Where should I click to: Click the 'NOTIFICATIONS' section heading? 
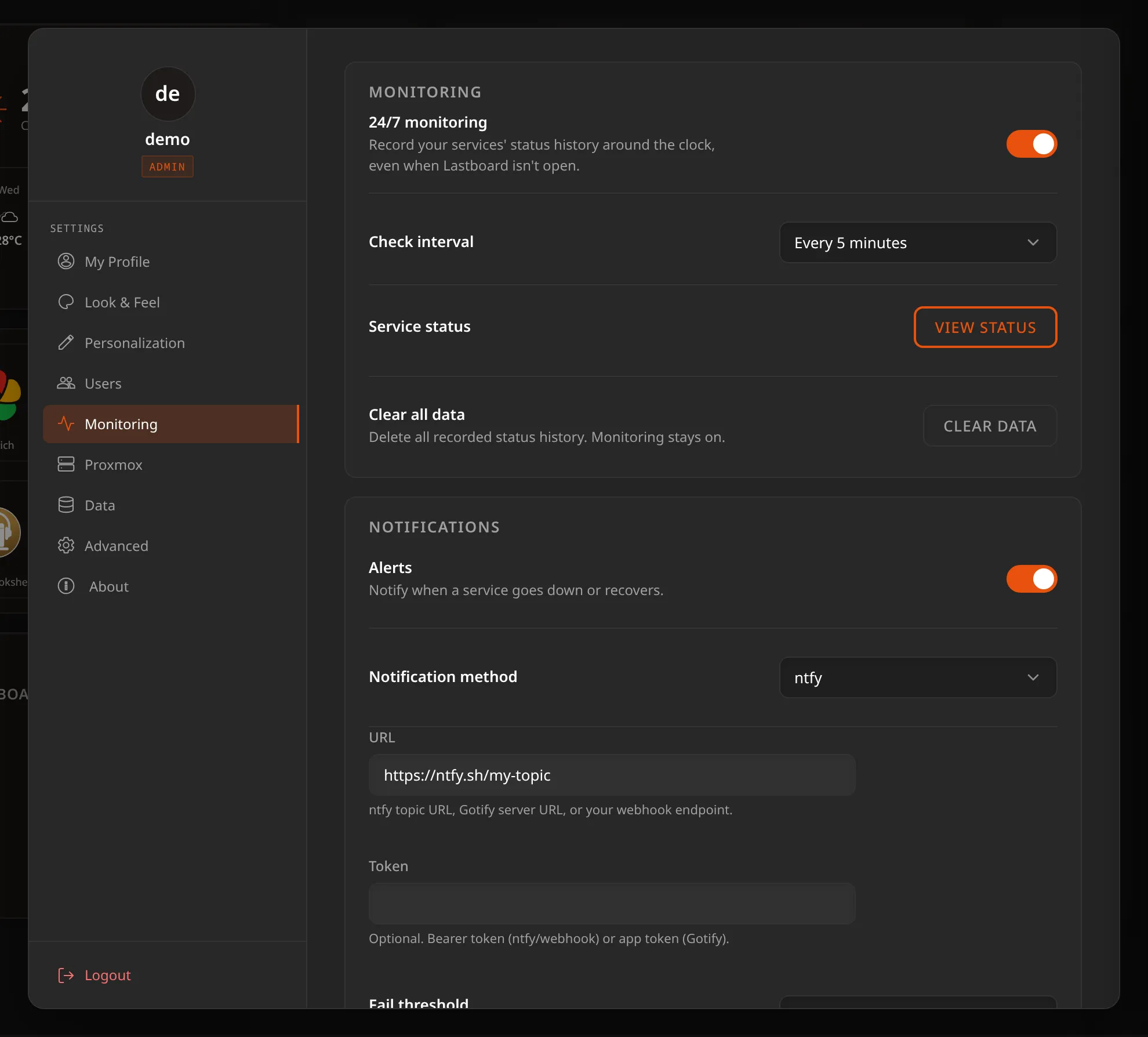(x=434, y=527)
